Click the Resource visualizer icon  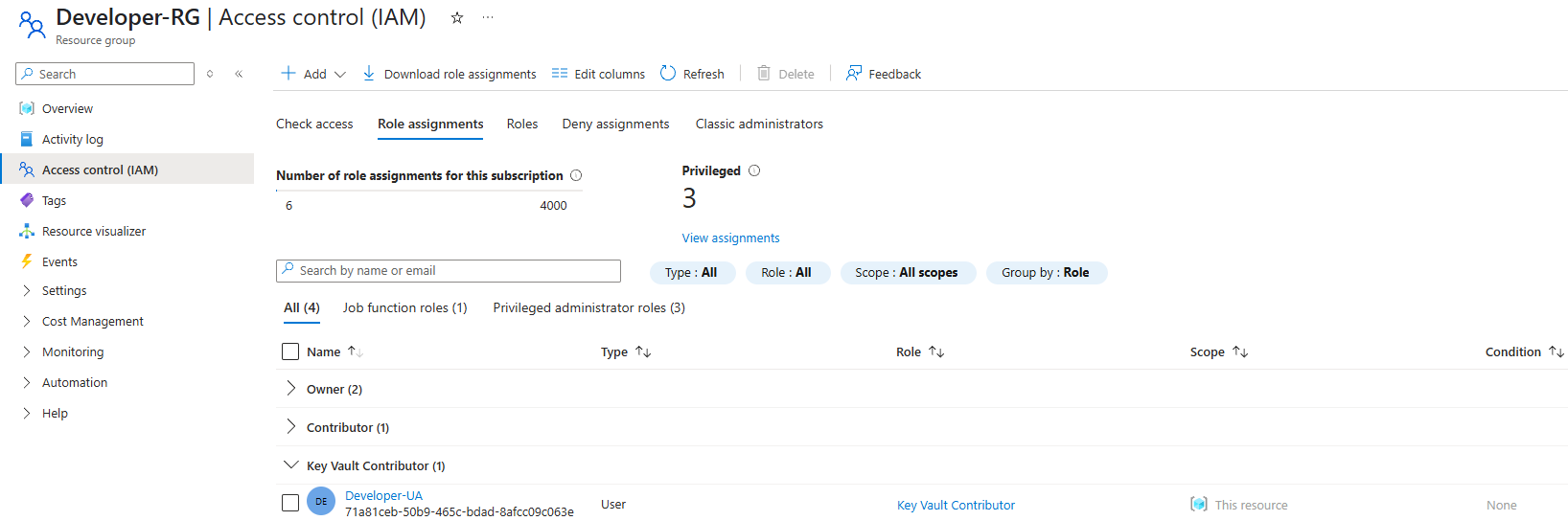click(27, 231)
